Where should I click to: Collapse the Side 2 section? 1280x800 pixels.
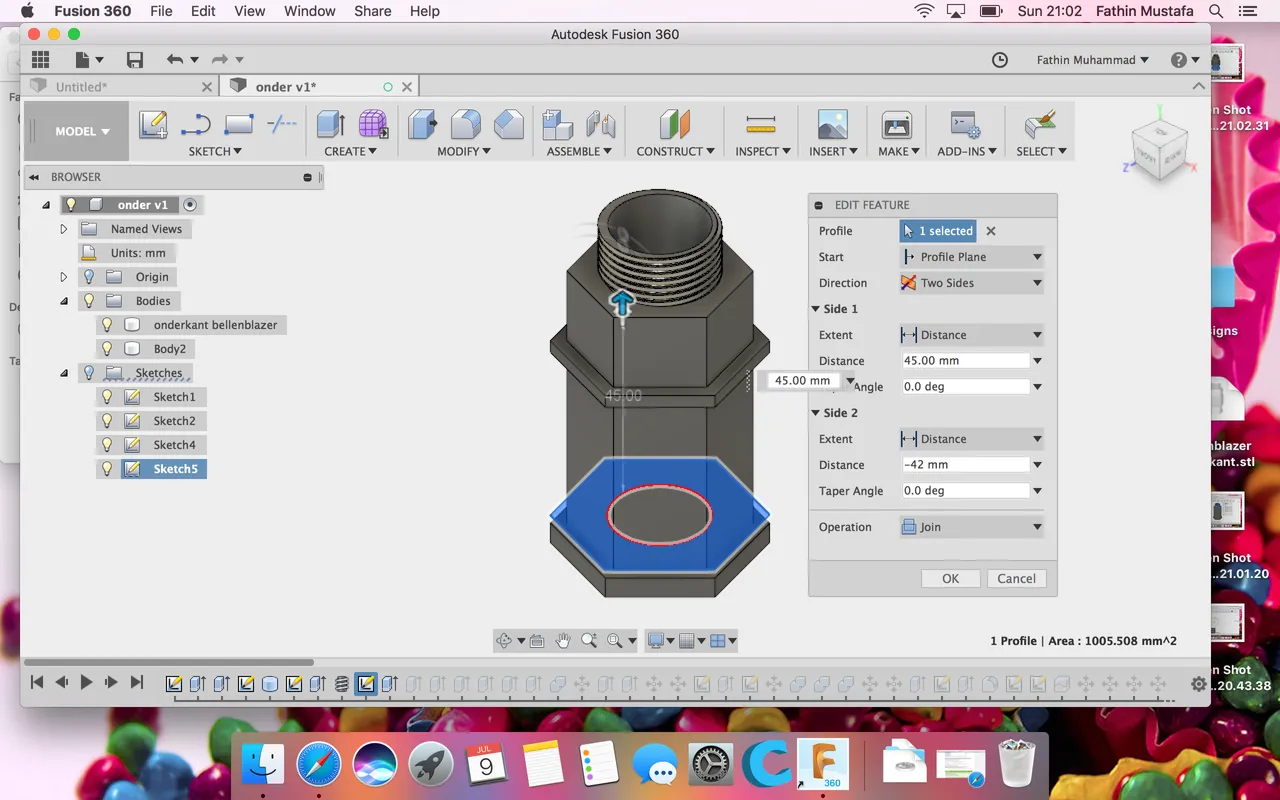point(816,413)
